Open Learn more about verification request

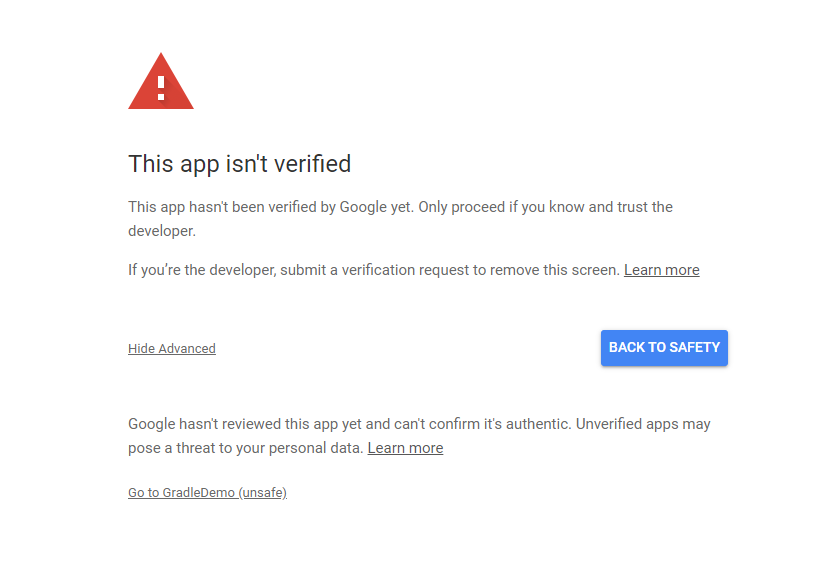point(661,270)
